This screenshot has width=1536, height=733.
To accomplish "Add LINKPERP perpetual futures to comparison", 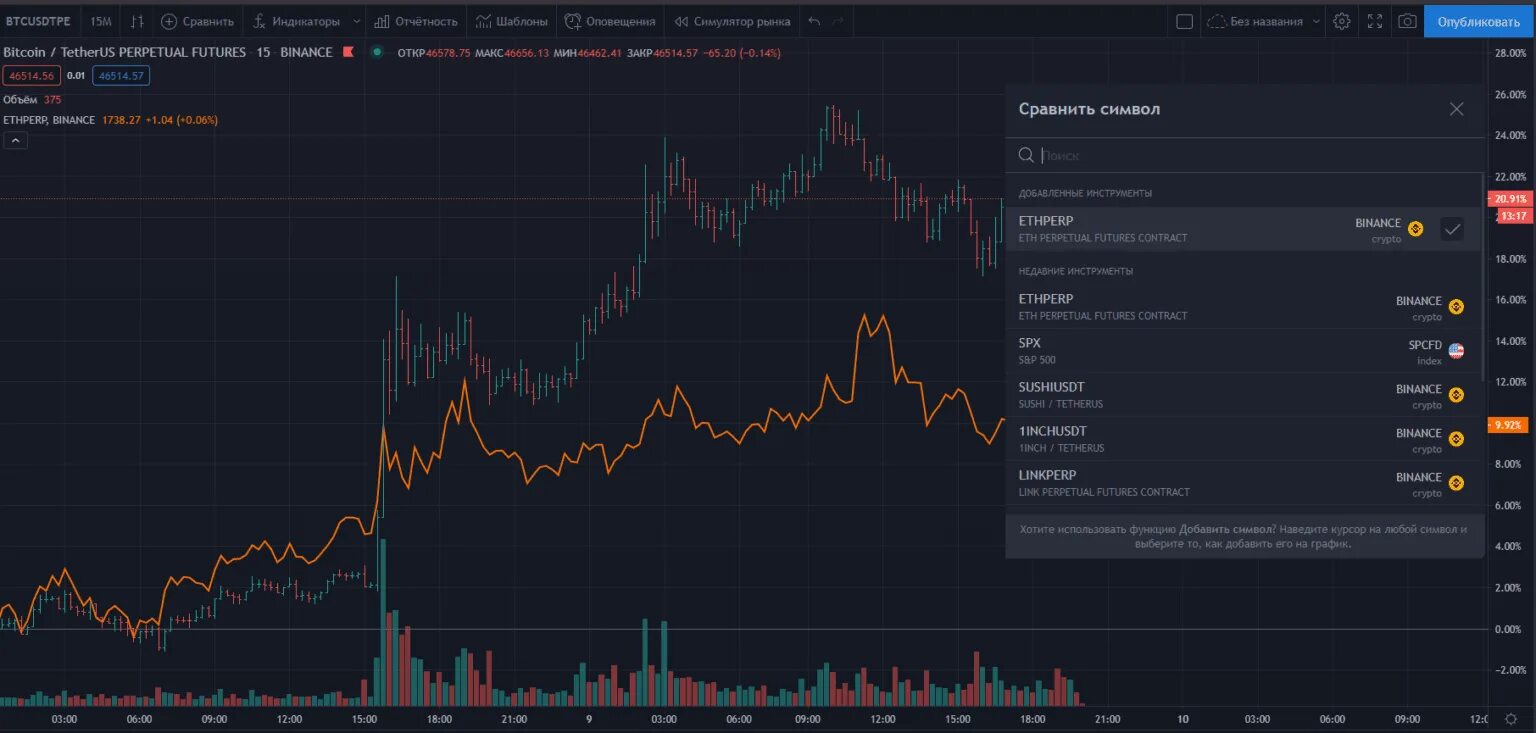I will (1243, 483).
